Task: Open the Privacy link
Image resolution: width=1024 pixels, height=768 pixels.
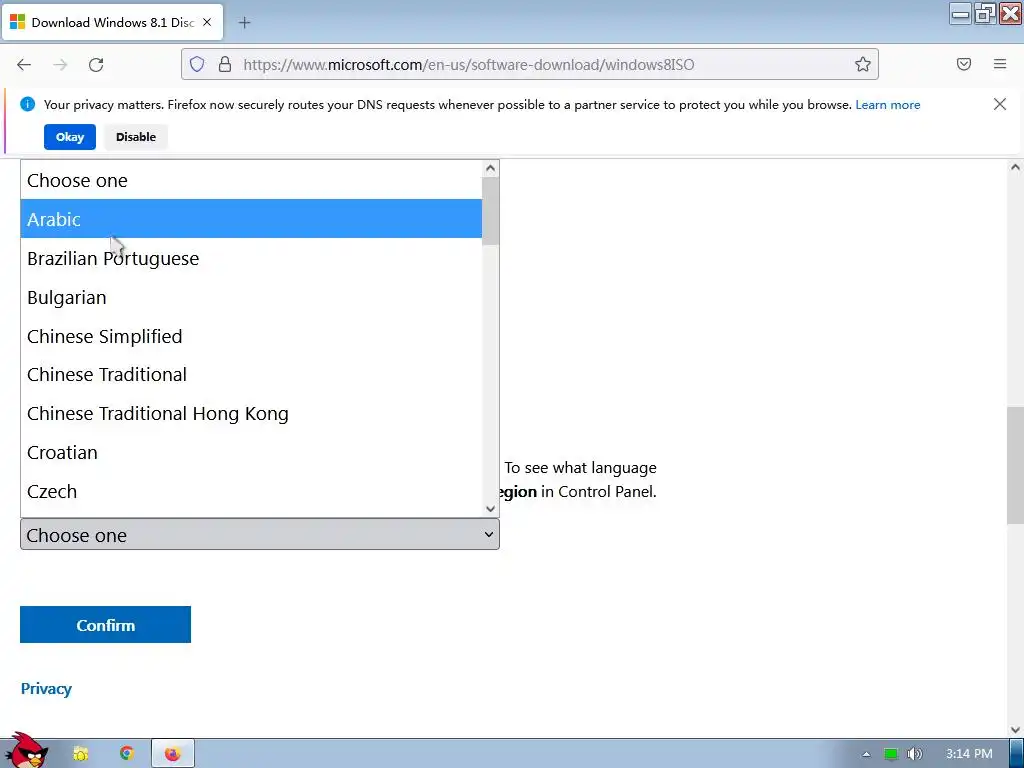Action: [46, 688]
